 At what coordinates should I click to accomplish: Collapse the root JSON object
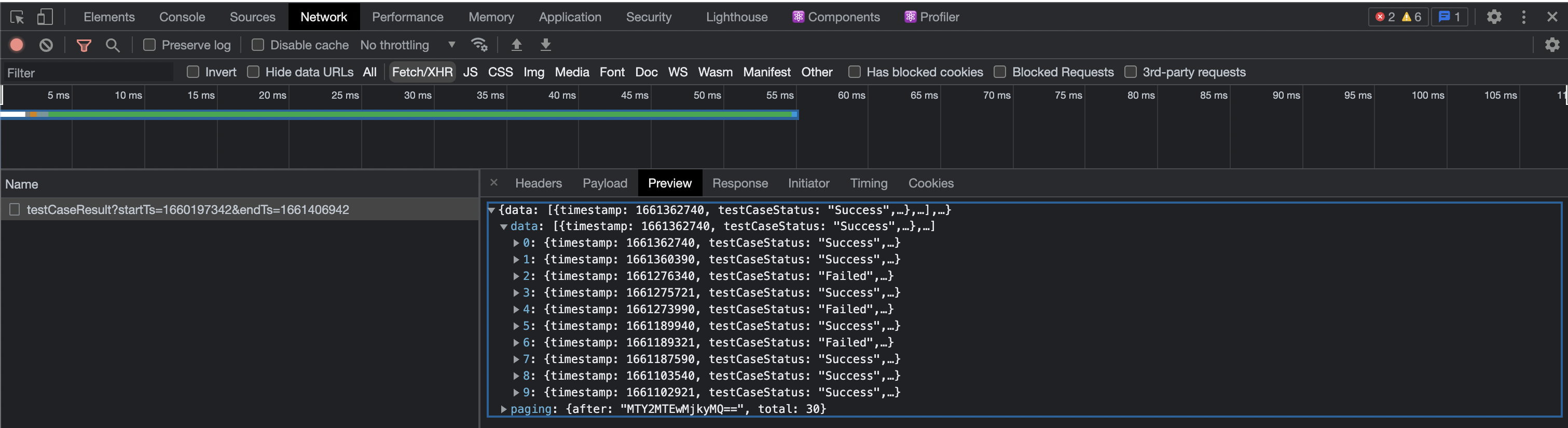492,210
